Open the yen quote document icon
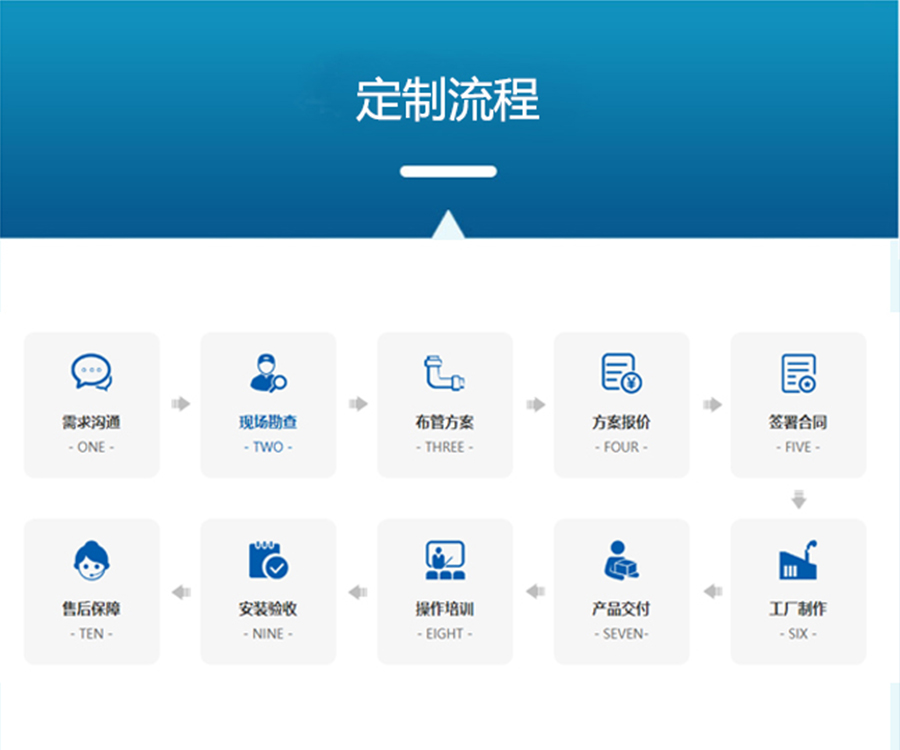 [x=621, y=373]
